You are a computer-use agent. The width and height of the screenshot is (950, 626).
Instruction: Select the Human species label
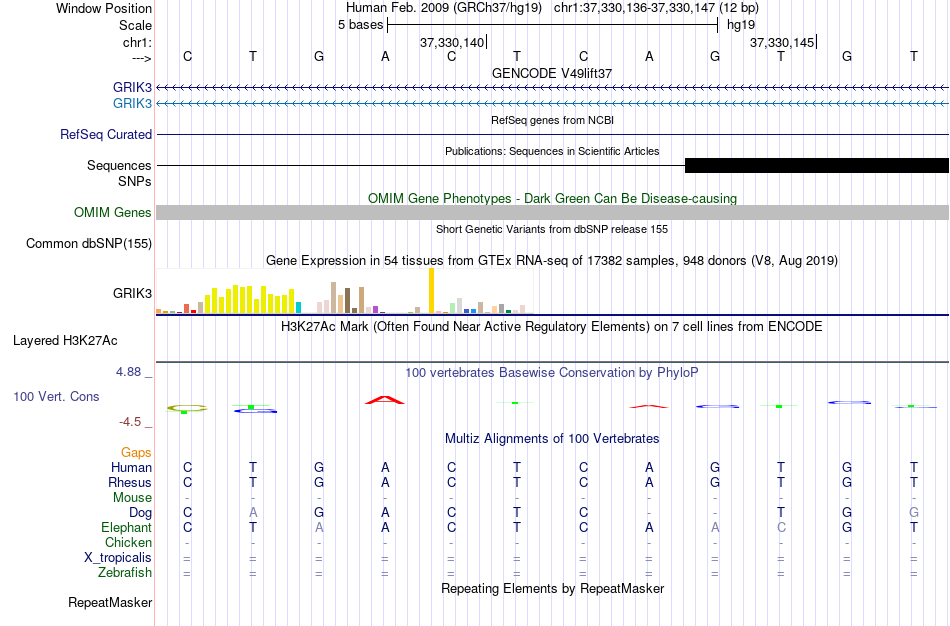(x=131, y=467)
